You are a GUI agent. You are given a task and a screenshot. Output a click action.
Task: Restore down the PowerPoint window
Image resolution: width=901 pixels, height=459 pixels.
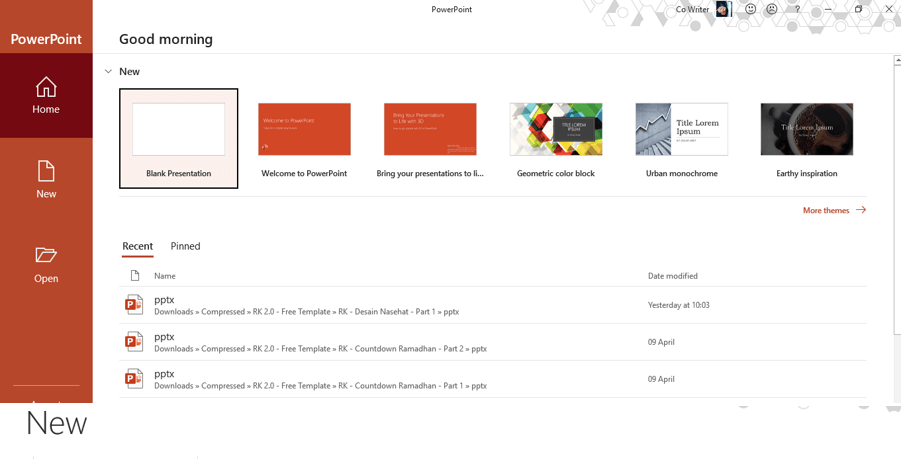coord(858,9)
